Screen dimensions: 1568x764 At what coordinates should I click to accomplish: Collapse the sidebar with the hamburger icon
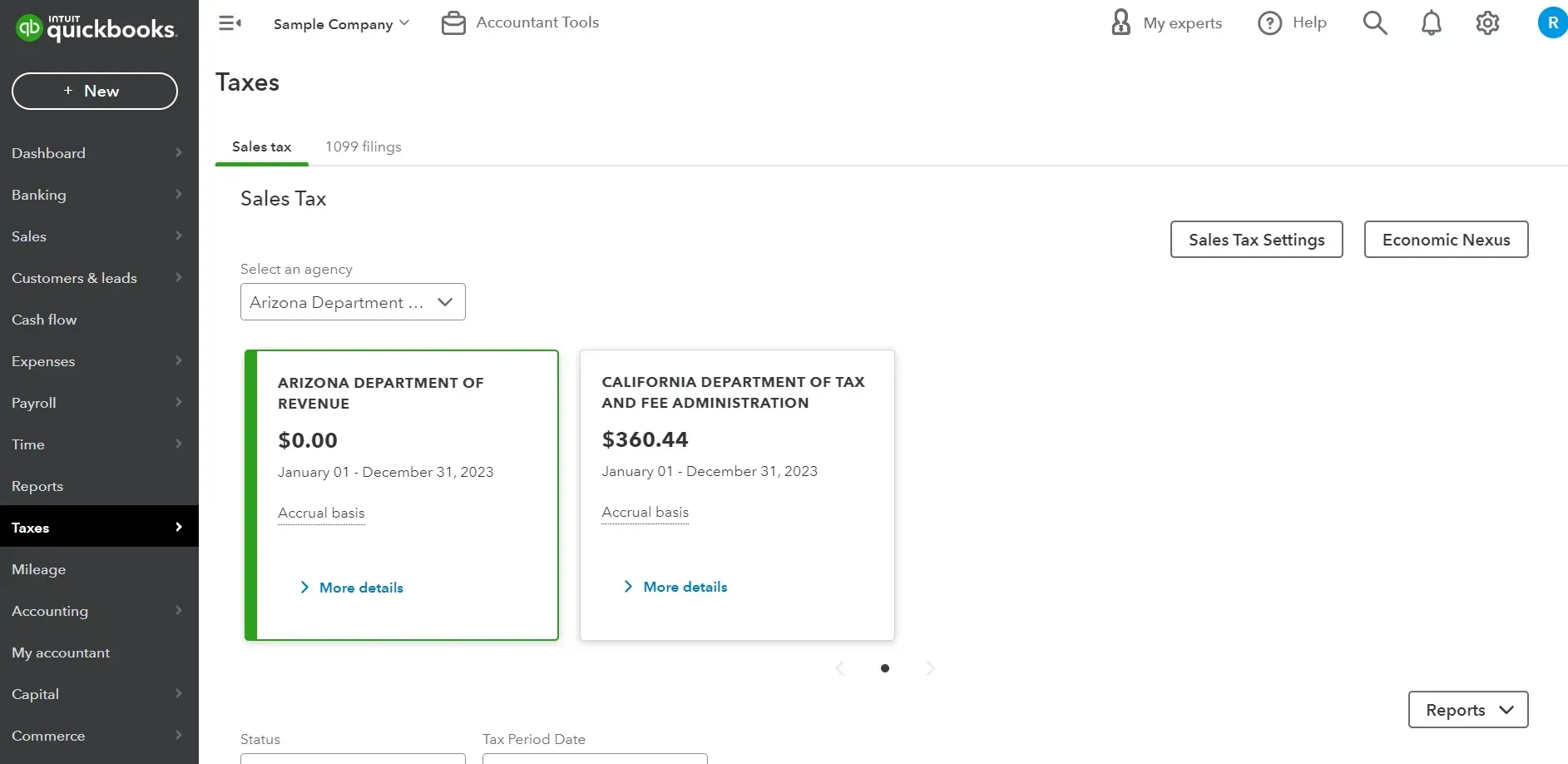(230, 23)
